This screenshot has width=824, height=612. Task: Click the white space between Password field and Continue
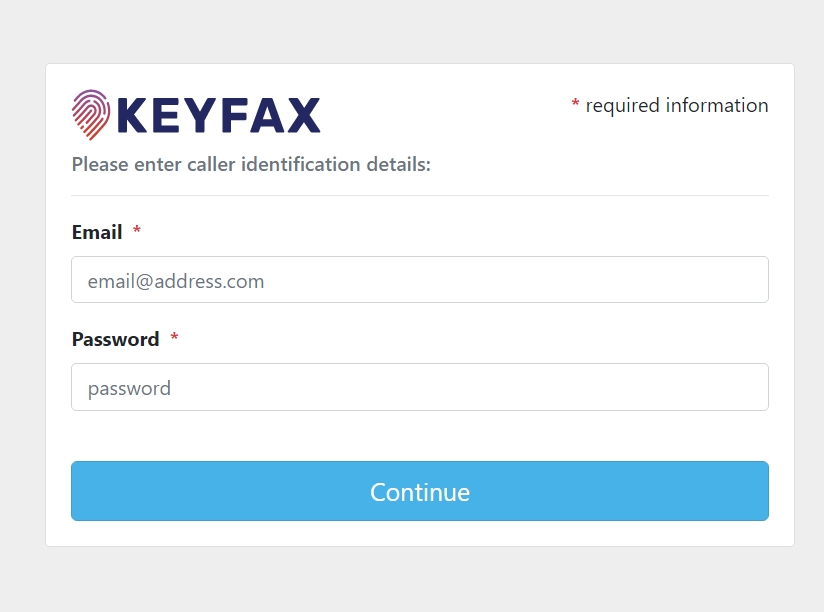pyautogui.click(x=420, y=436)
